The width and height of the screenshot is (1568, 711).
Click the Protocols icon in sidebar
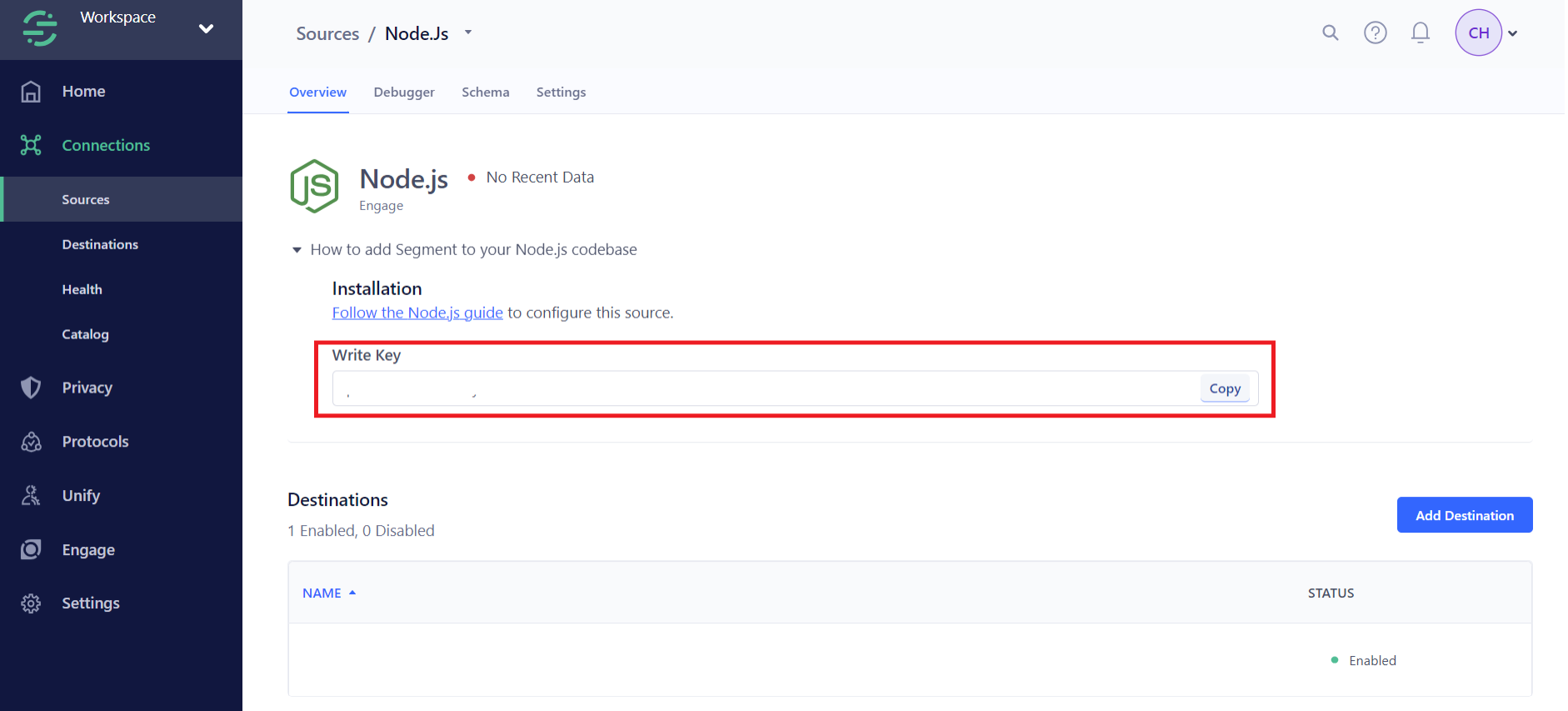[31, 442]
